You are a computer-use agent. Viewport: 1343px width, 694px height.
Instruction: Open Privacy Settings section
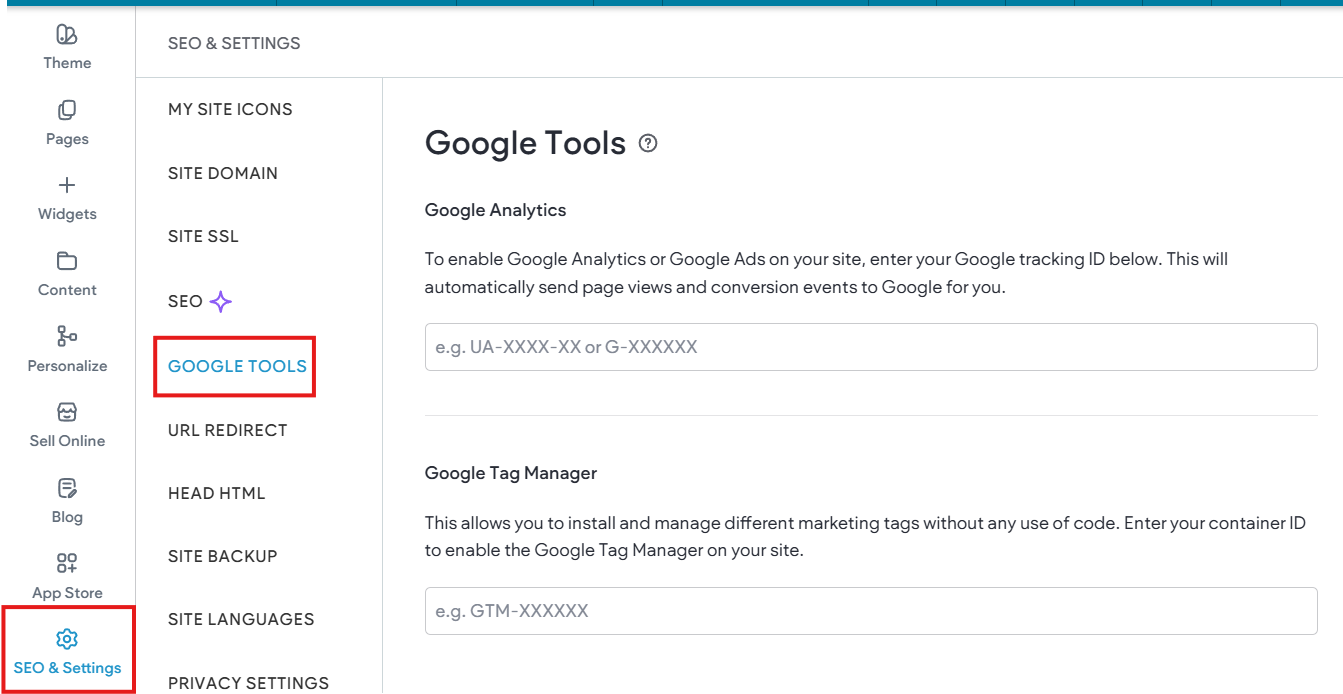pyautogui.click(x=248, y=683)
